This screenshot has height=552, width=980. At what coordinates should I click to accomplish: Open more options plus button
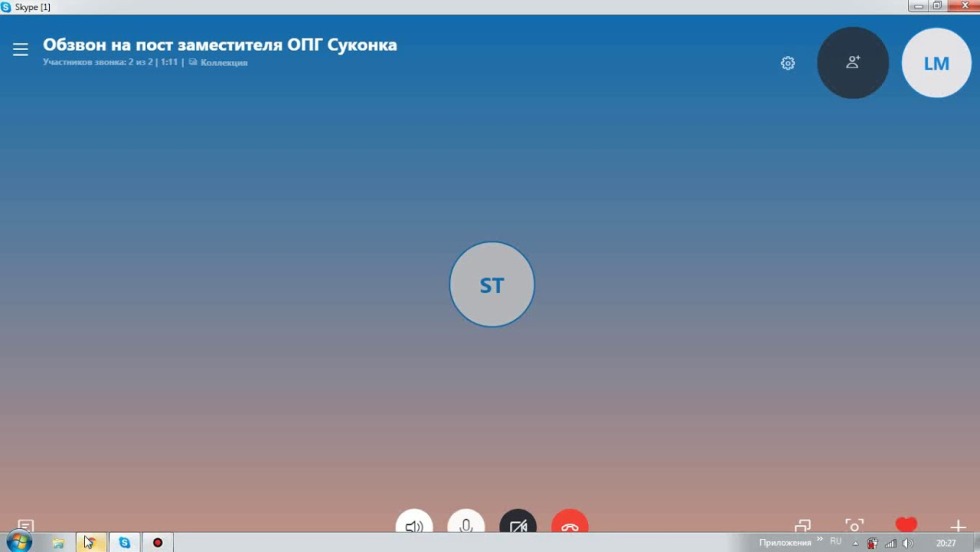957,525
